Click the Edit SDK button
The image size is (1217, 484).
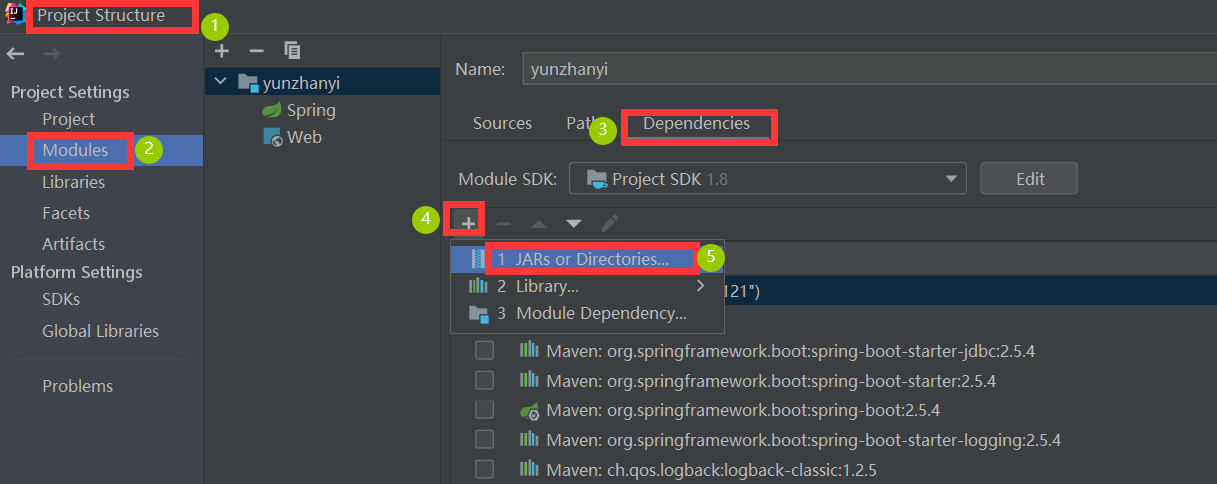1029,179
